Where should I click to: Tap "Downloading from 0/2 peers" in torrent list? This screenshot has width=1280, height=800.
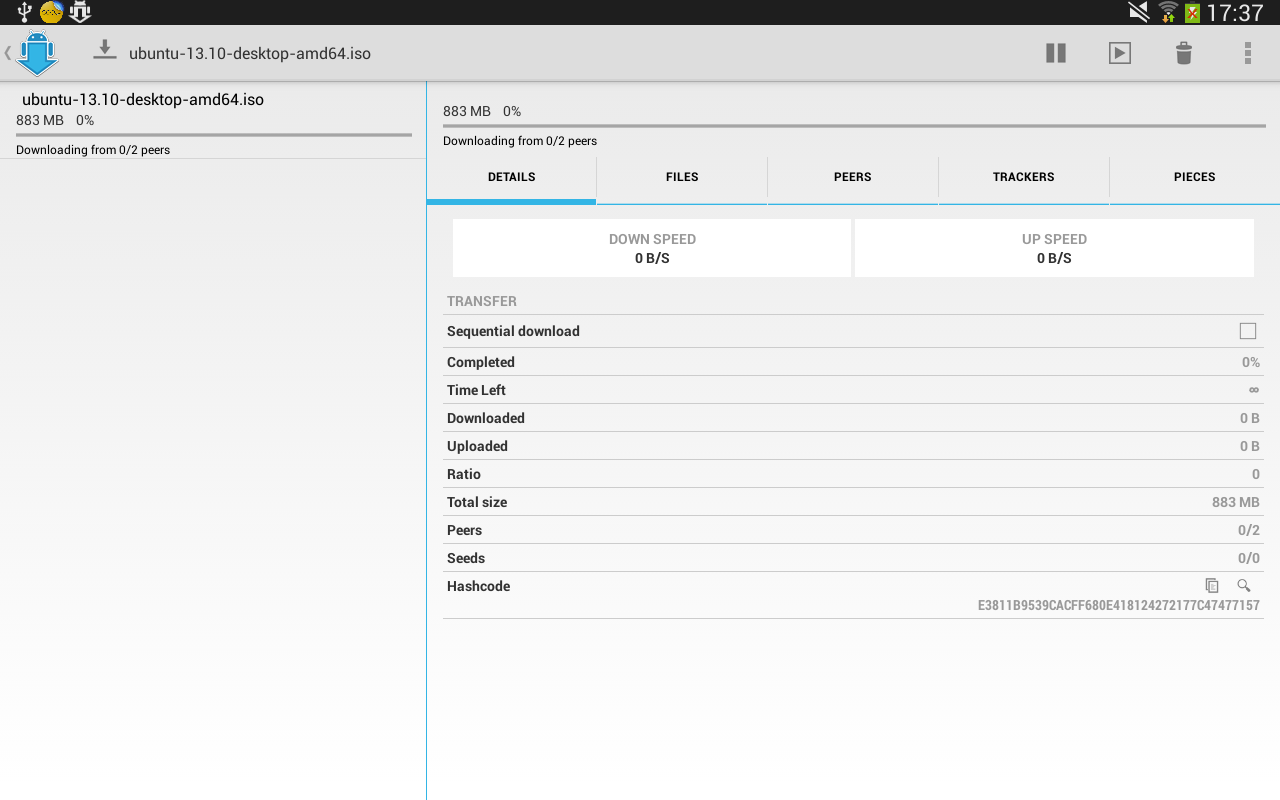93,150
